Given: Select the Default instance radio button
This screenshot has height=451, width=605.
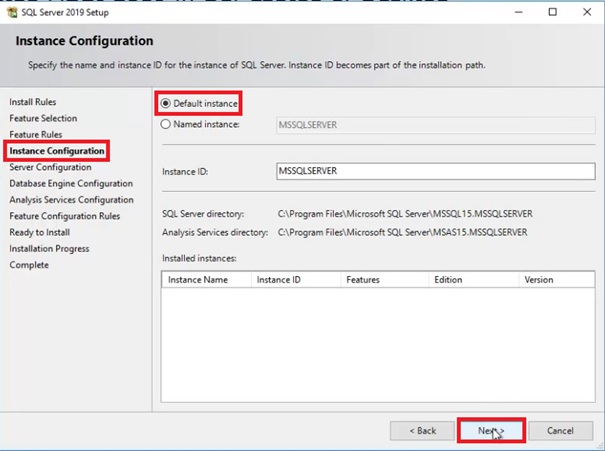Looking at the screenshot, I should 166,103.
